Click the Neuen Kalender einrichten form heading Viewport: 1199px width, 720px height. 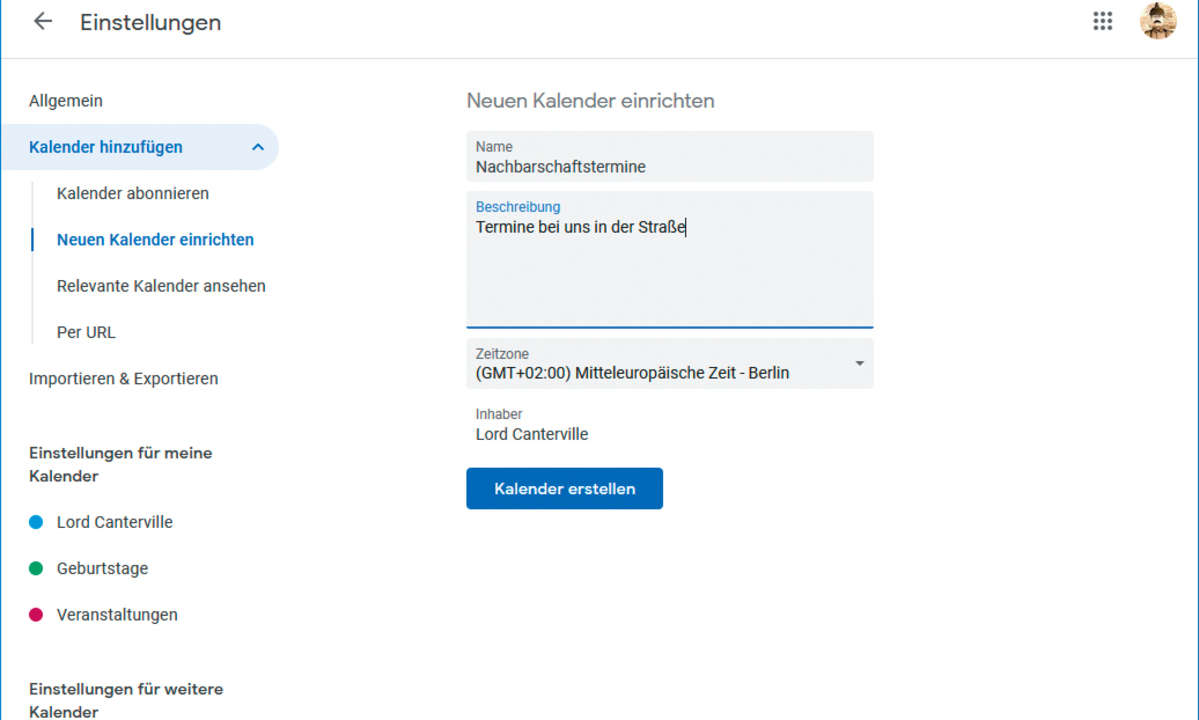click(590, 101)
